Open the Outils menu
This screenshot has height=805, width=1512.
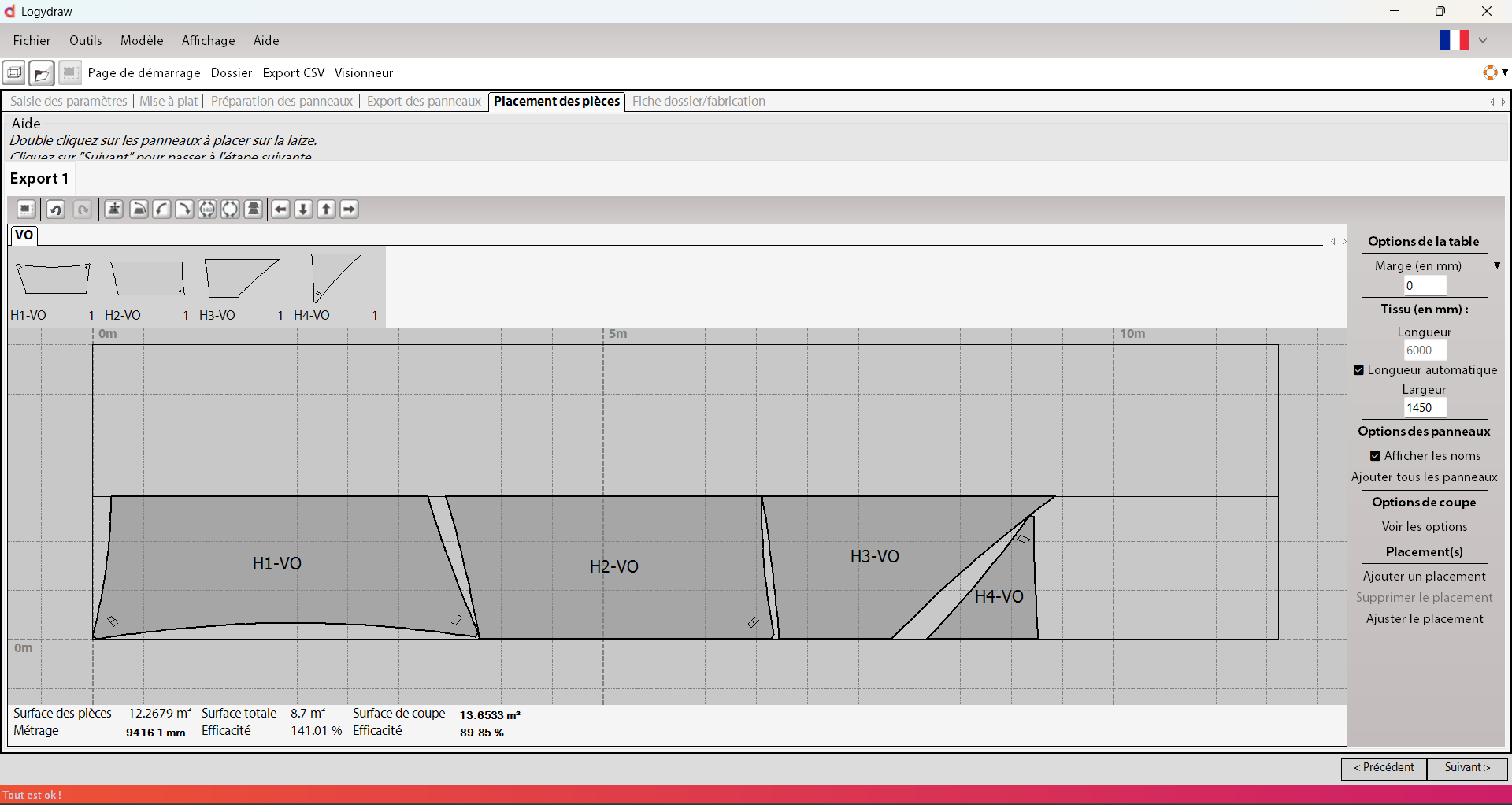tap(85, 40)
